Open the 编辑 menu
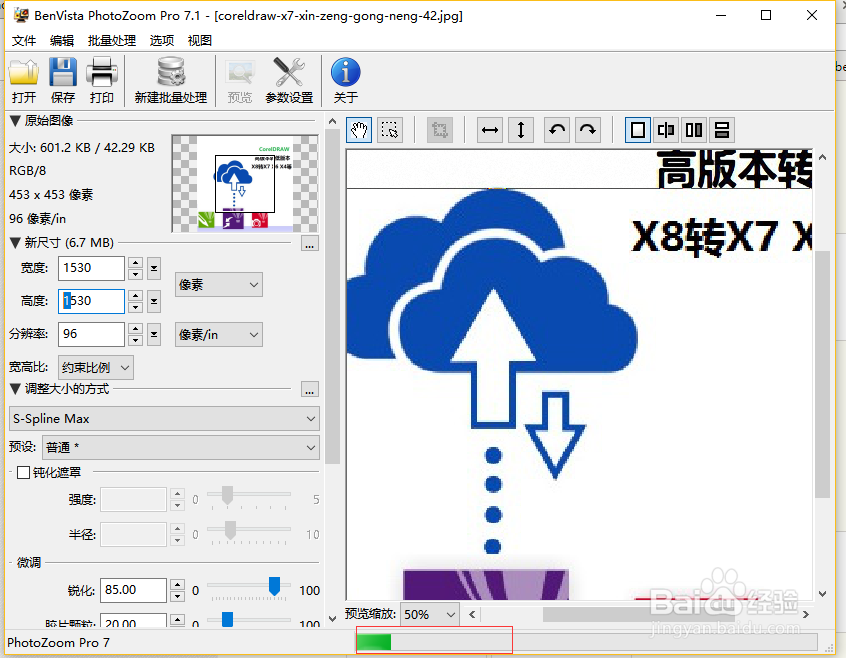Screen dimensions: 846x658 pos(62,40)
